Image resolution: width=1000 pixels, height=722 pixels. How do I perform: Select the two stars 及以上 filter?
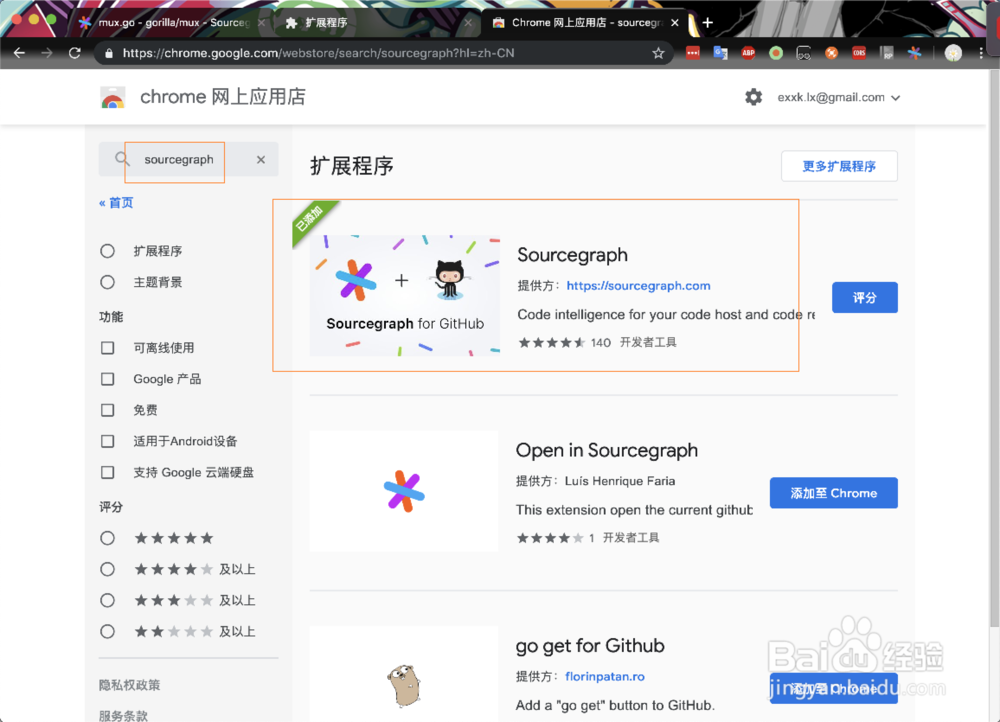(x=107, y=631)
